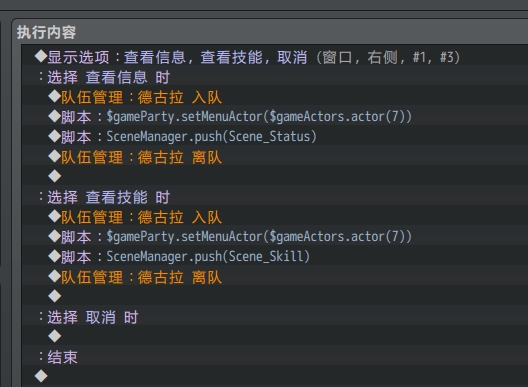Select second 队伍管理:德古拉 离队 command

275,277
